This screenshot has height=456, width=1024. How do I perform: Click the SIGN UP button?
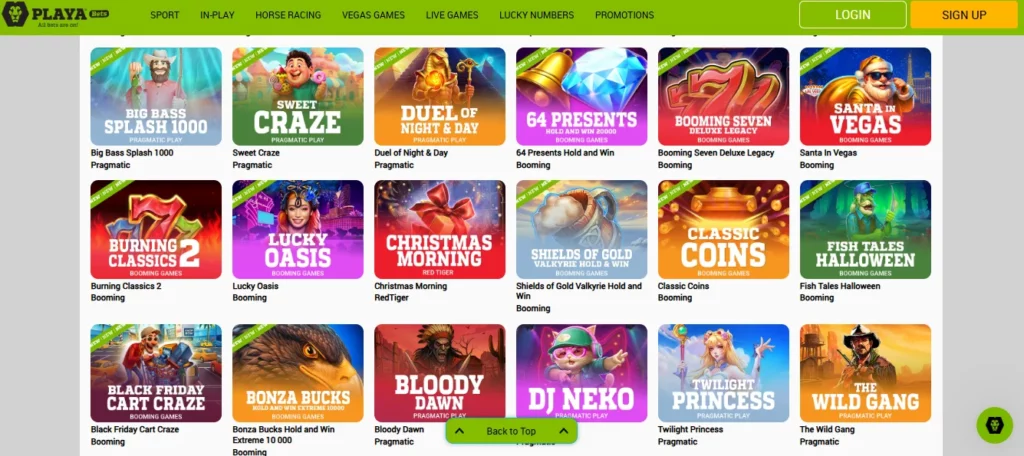(x=964, y=14)
